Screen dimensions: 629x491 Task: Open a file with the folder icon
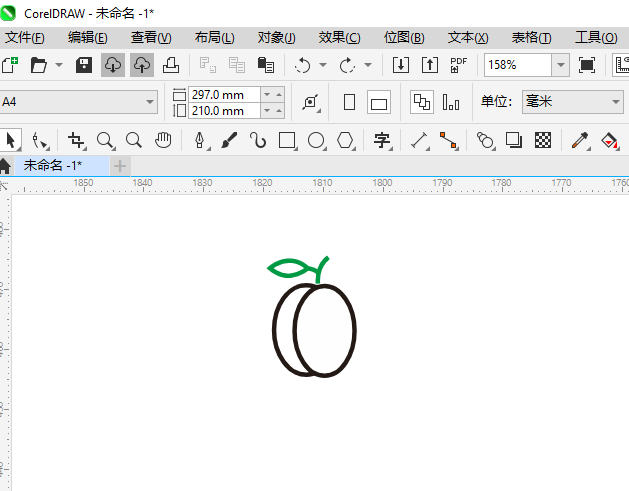(39, 65)
